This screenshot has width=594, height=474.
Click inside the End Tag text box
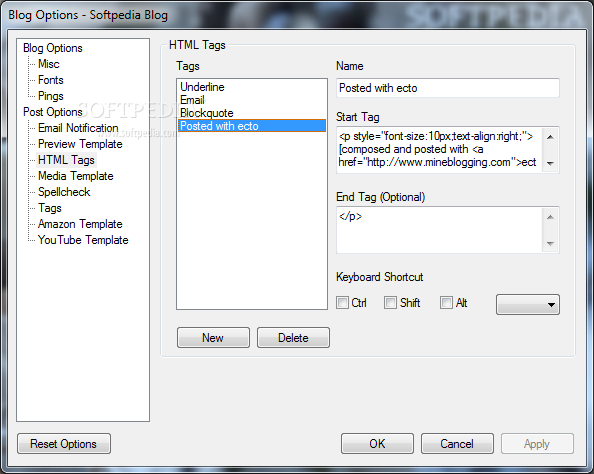coord(439,230)
